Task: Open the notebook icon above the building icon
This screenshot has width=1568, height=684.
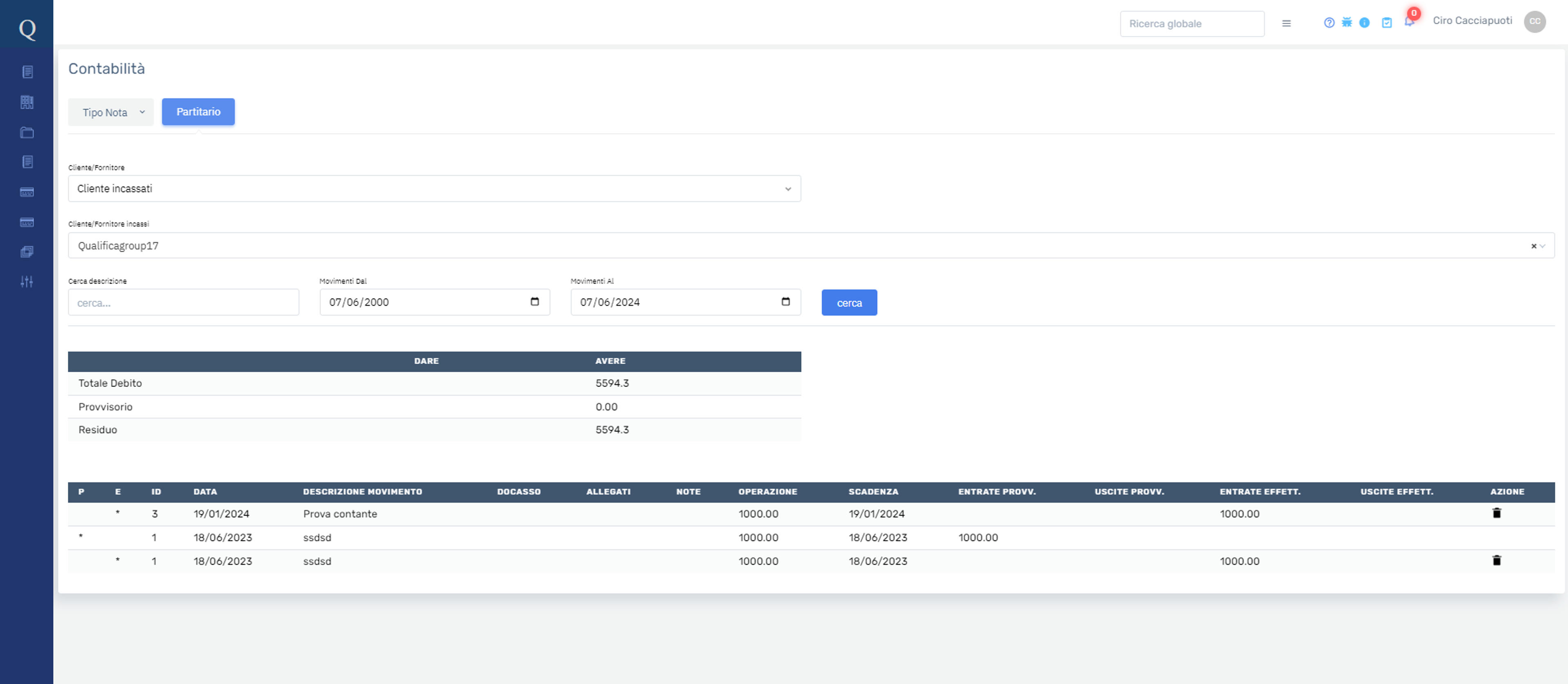Action: point(27,72)
